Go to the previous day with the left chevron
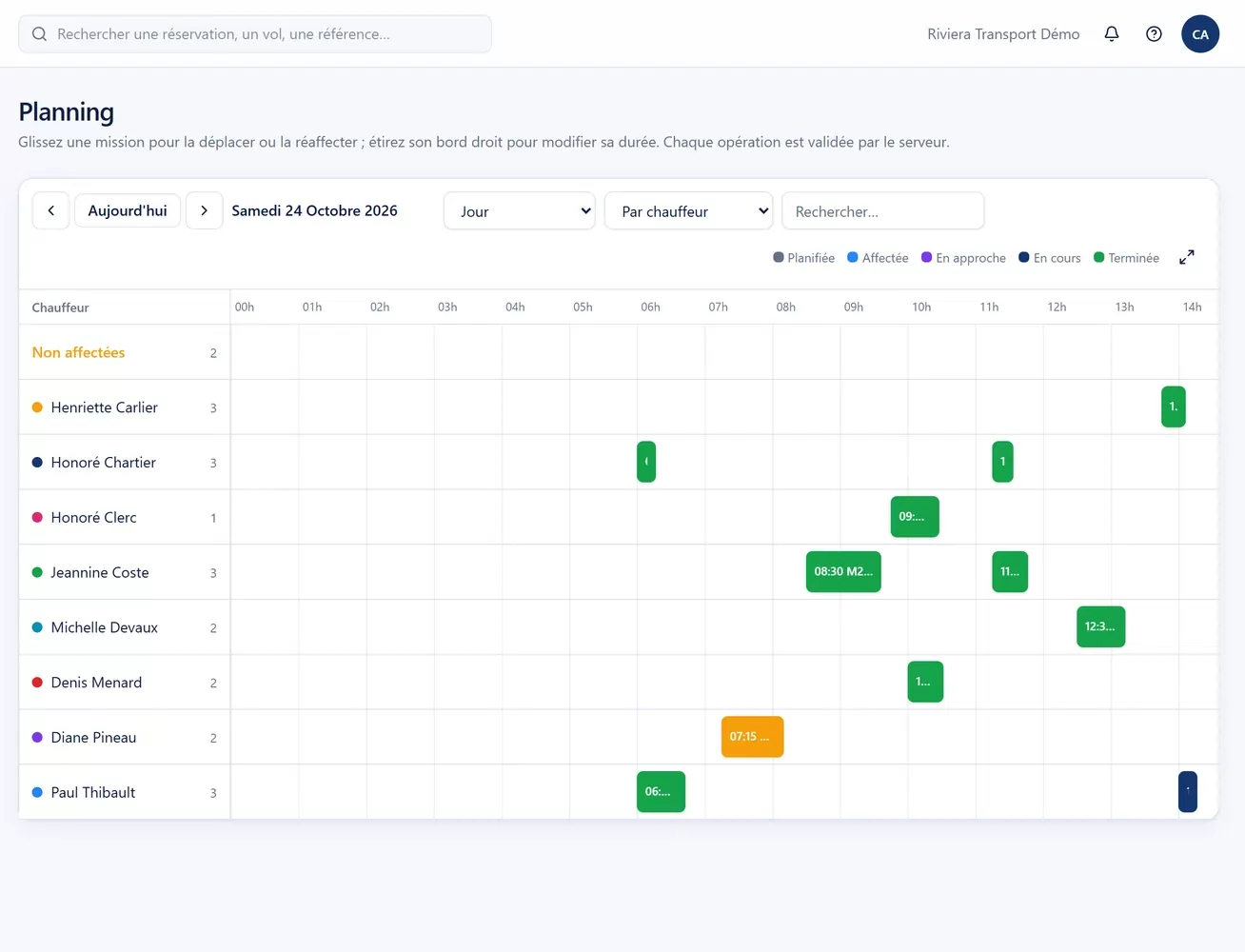Viewport: 1245px width, 952px height. point(51,210)
